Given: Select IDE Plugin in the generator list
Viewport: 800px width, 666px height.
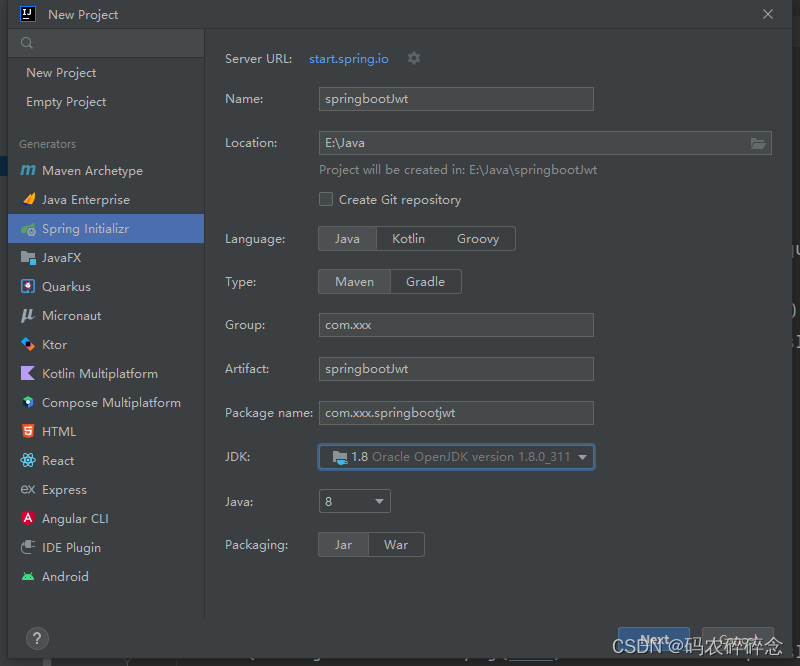Looking at the screenshot, I should coord(106,548).
